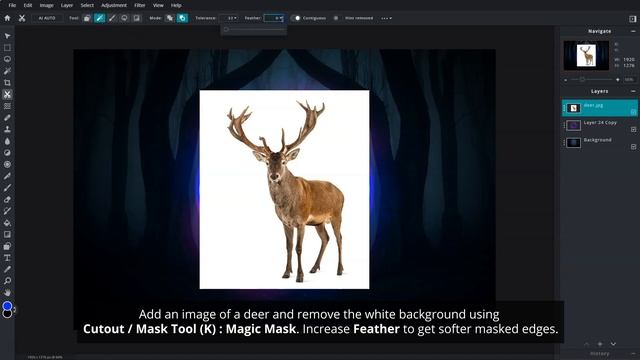Toggle Layer 24 Copy visibility
Viewport: 640px width, 360px height.
click(x=633, y=129)
